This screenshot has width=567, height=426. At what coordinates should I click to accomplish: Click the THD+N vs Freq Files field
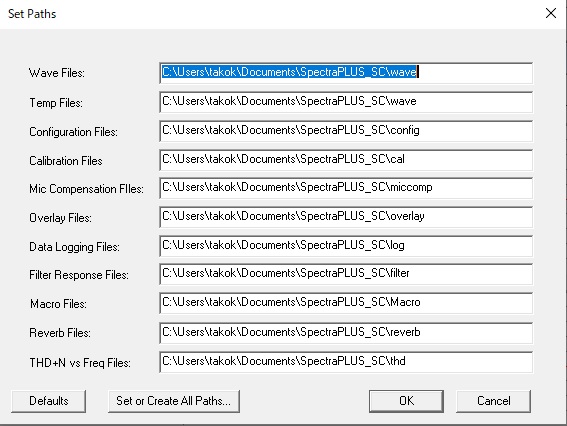coord(346,362)
